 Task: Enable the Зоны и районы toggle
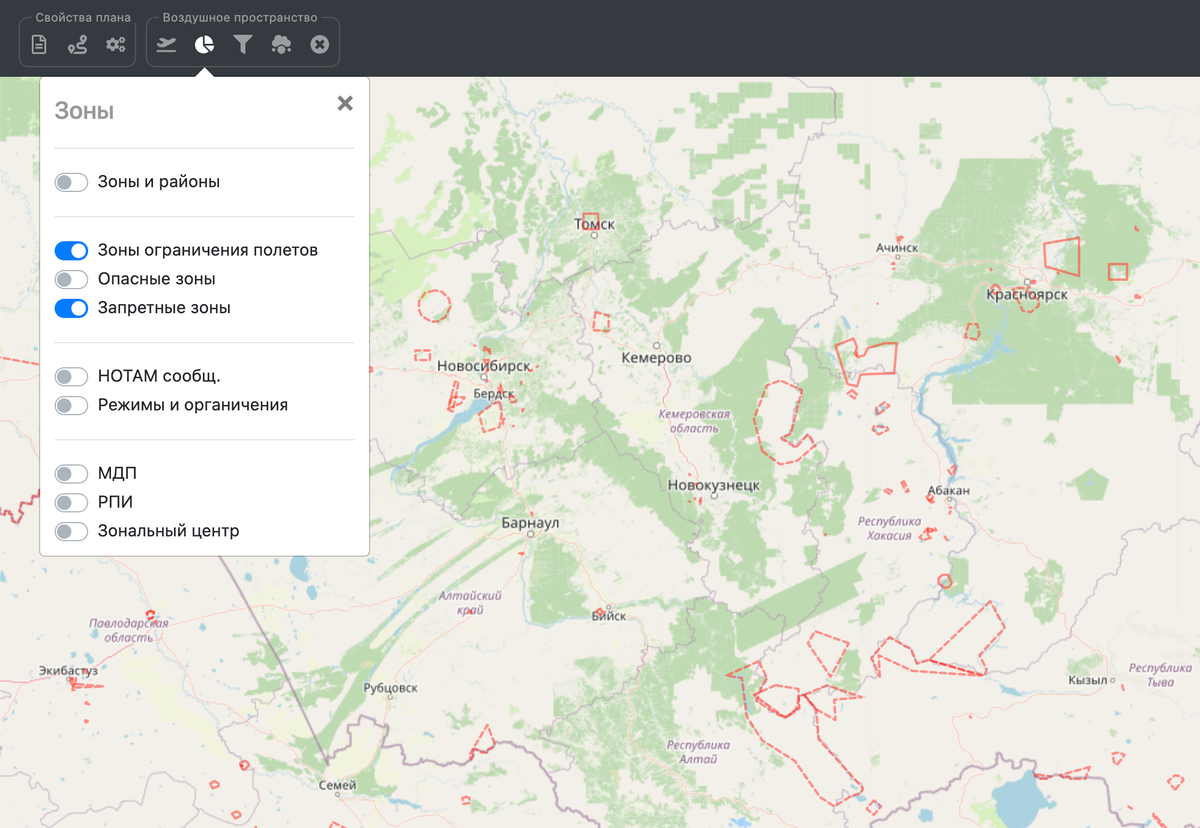click(71, 182)
